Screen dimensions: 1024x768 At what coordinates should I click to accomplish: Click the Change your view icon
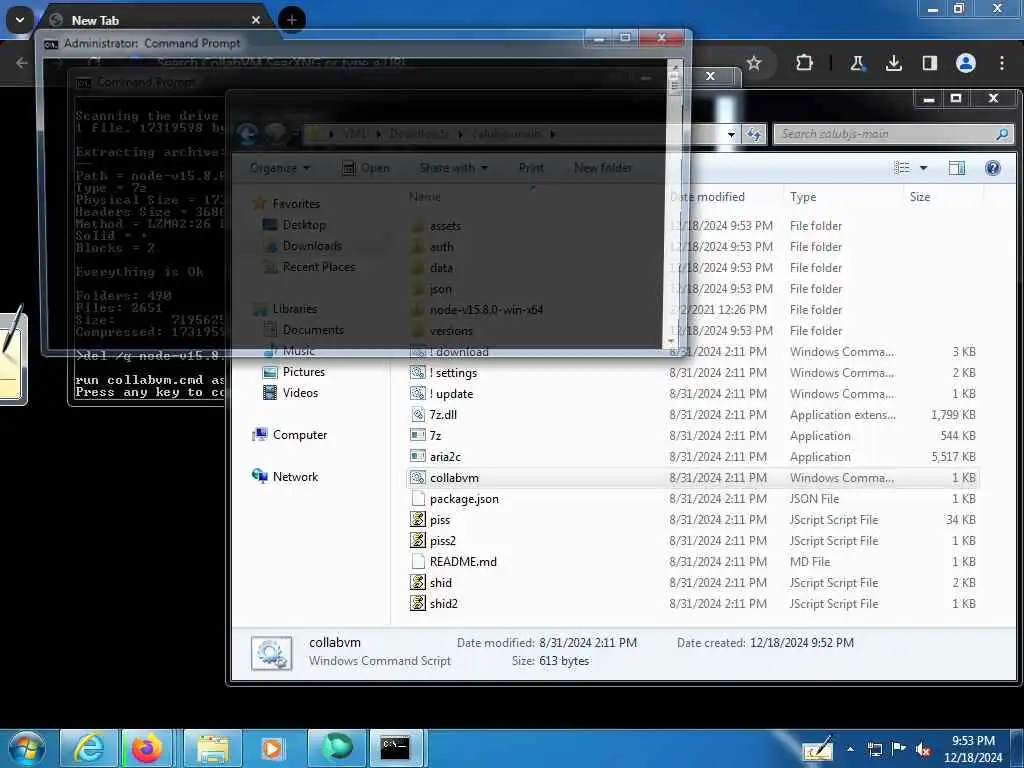(x=902, y=168)
